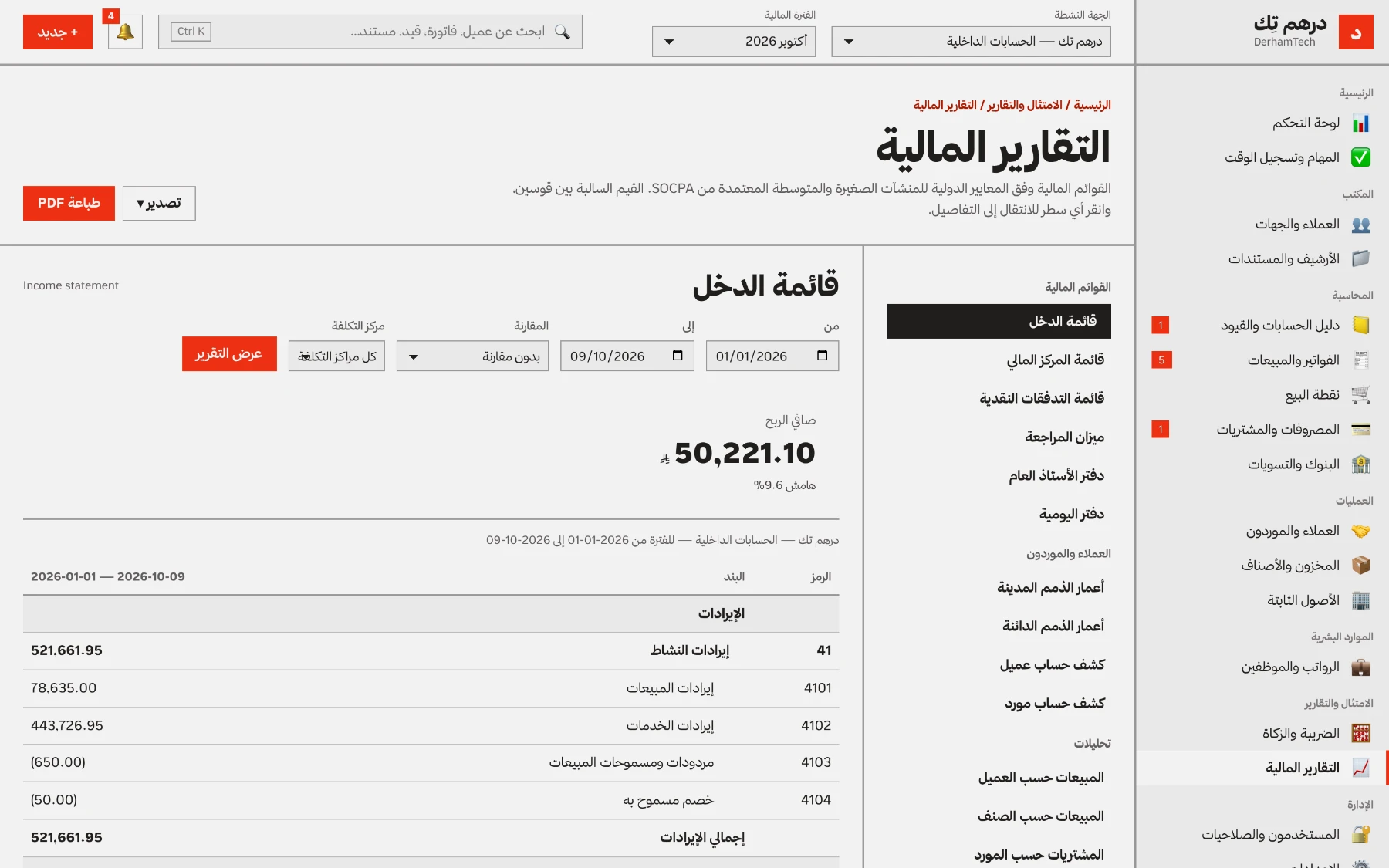Screen dimensions: 1389x868
Task: Open calendar picker in the من date field
Action: tap(823, 356)
